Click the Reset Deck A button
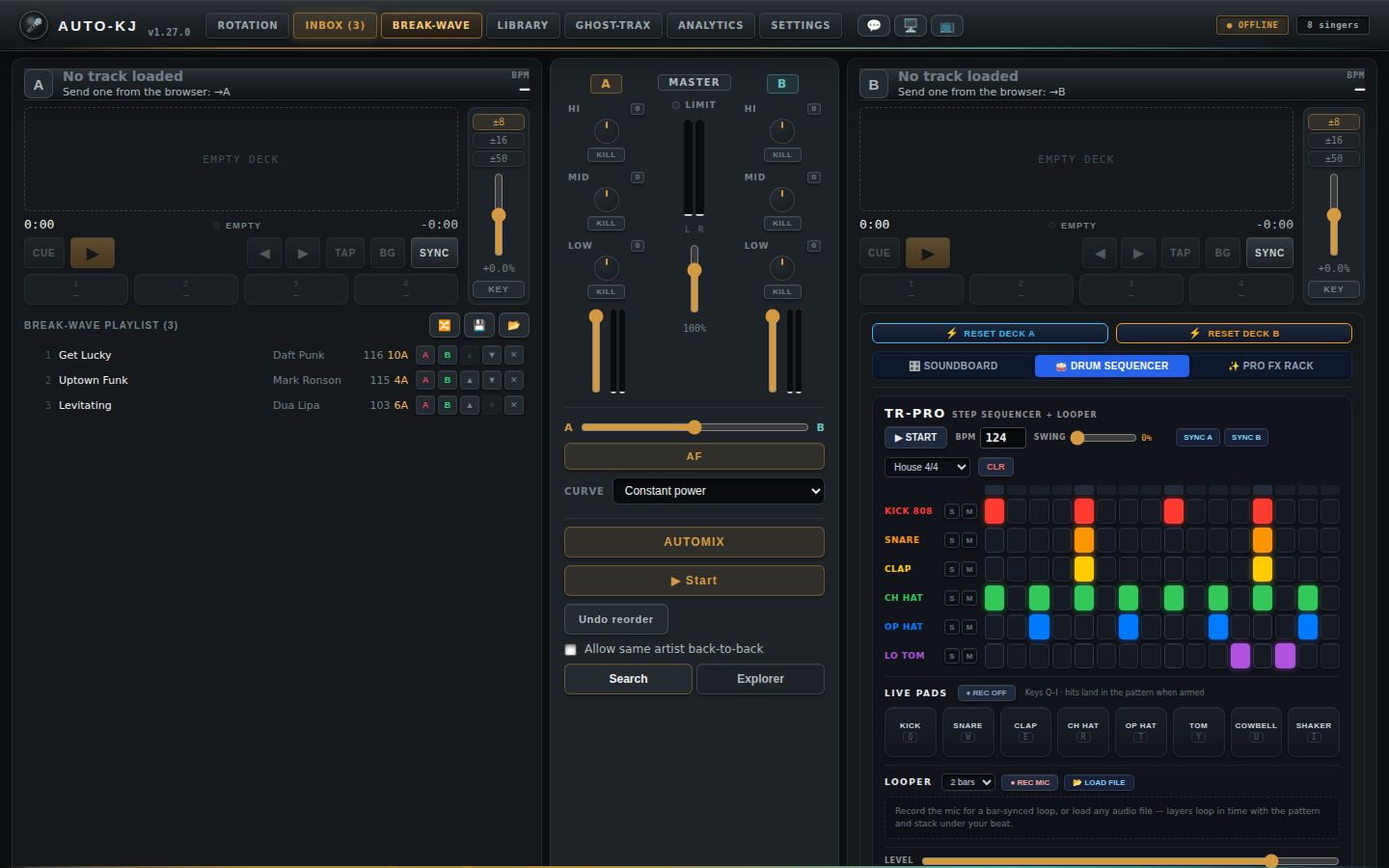The width and height of the screenshot is (1389, 868). 990,334
